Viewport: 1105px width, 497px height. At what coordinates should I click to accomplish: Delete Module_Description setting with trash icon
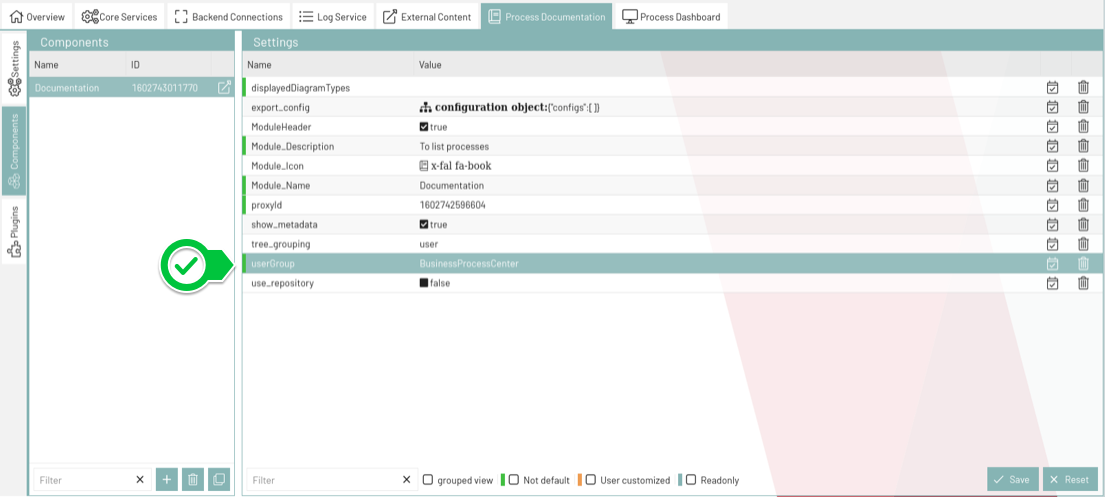click(1083, 146)
